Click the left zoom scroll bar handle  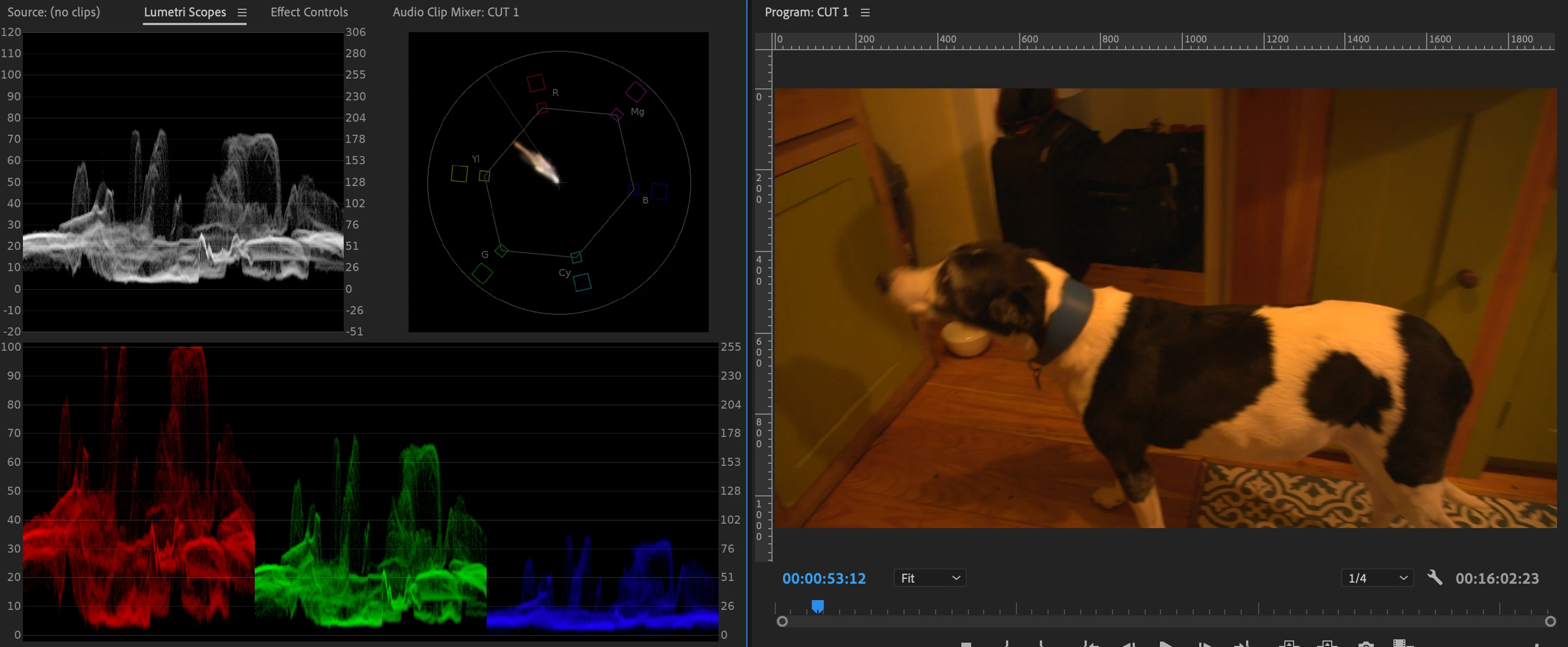pos(782,621)
